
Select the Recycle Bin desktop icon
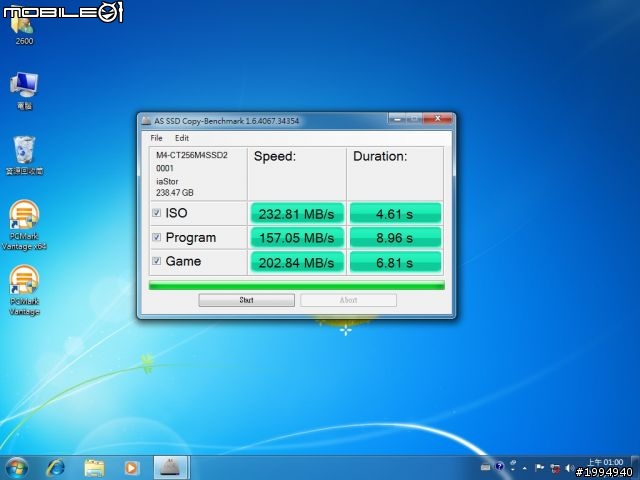[x=24, y=156]
